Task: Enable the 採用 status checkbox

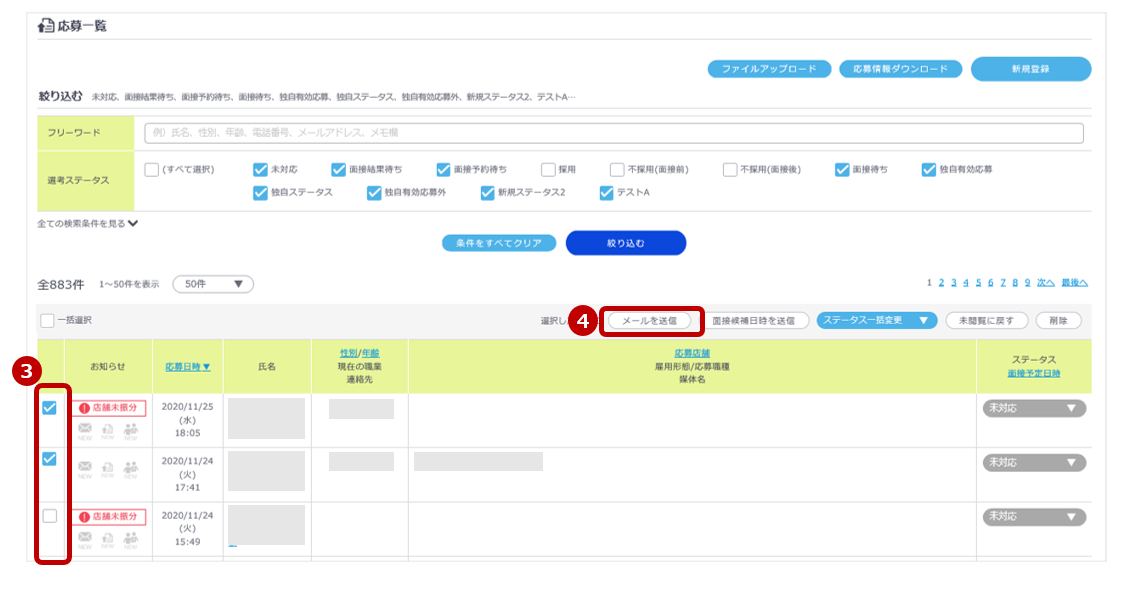Action: (548, 170)
